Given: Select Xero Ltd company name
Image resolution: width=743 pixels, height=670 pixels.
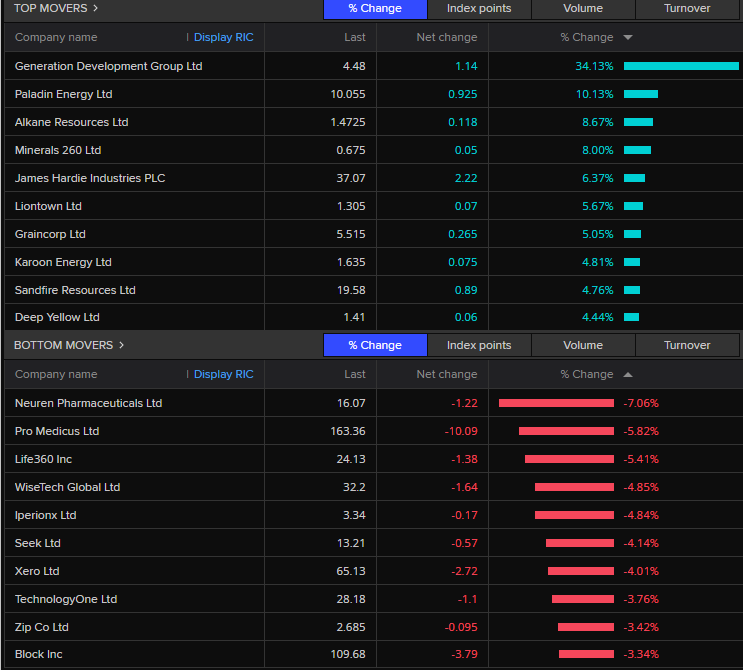Looking at the screenshot, I should click(37, 571).
